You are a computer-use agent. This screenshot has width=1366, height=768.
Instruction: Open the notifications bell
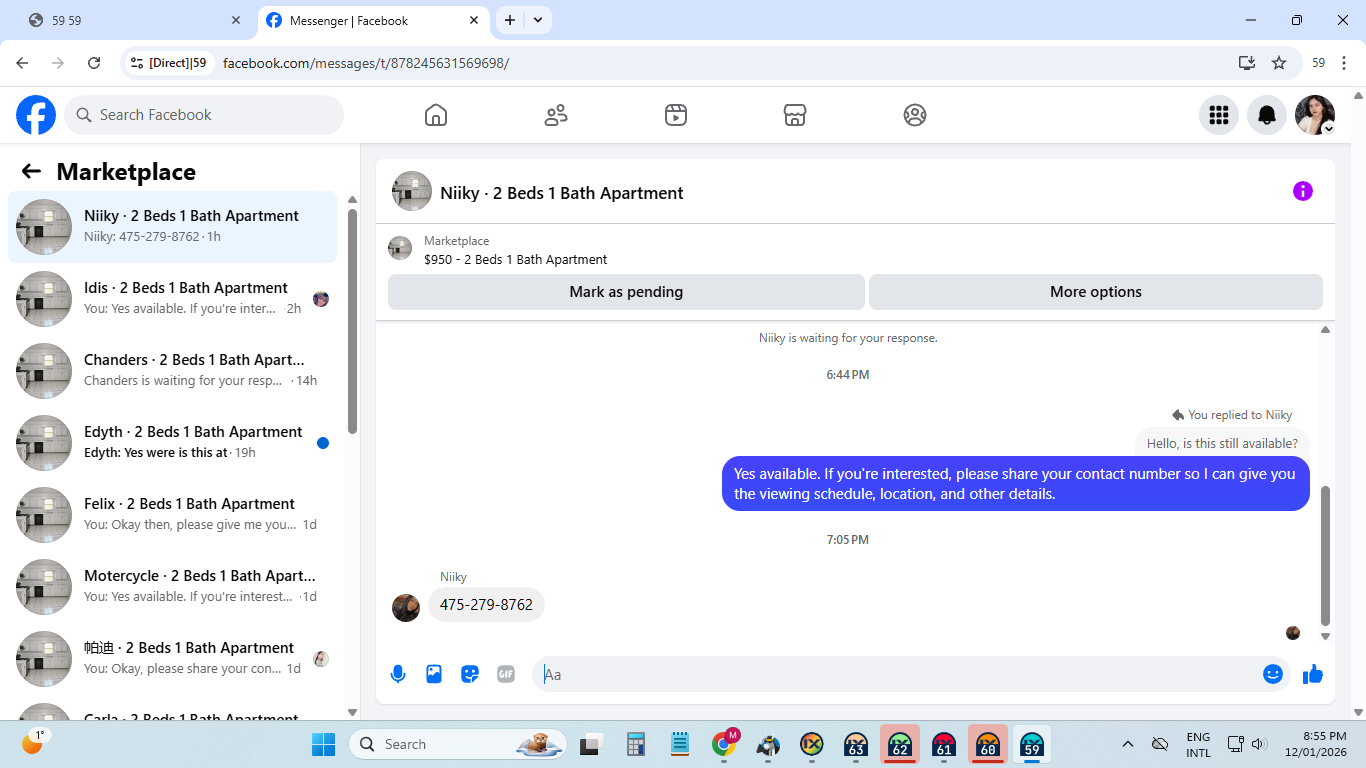click(x=1267, y=115)
